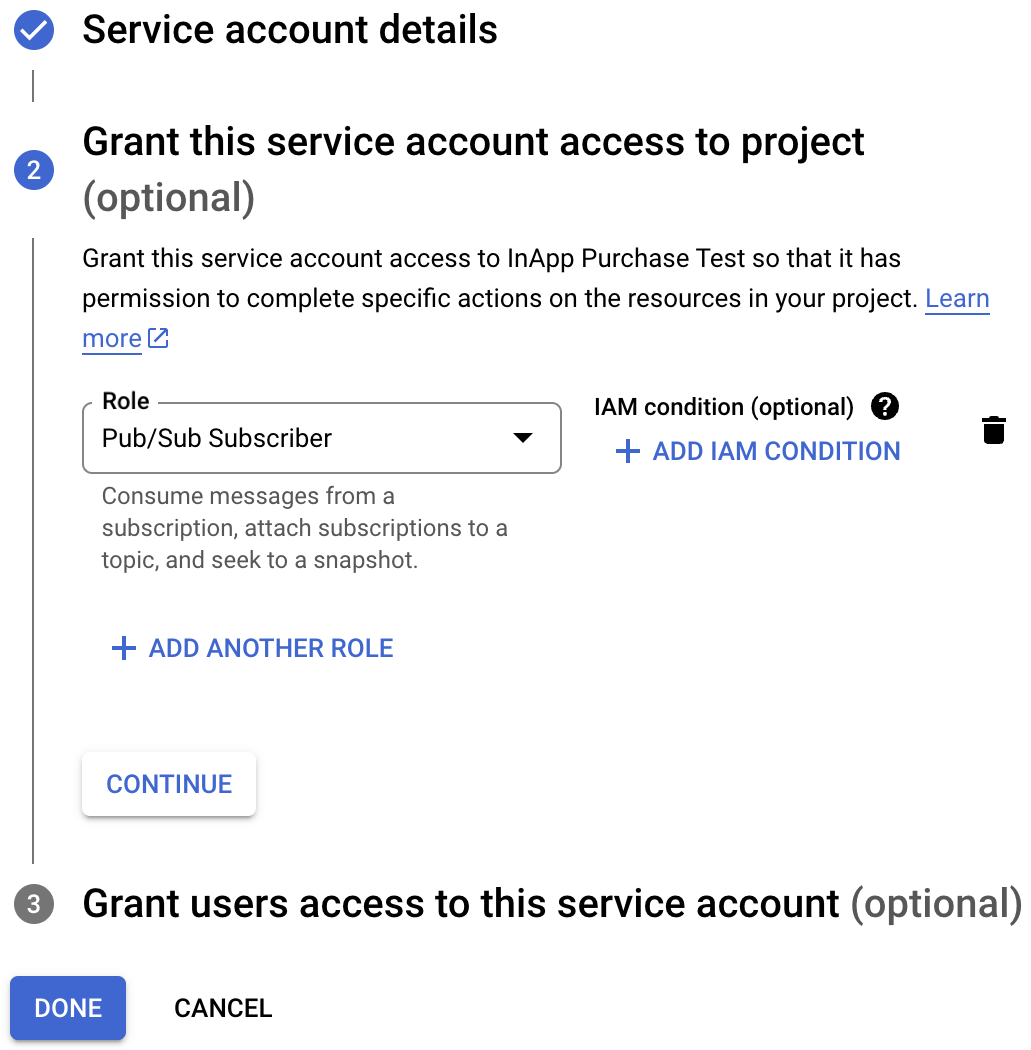This screenshot has width=1031, height=1050.
Task: Select the Grant this service account access heading
Action: (473, 142)
